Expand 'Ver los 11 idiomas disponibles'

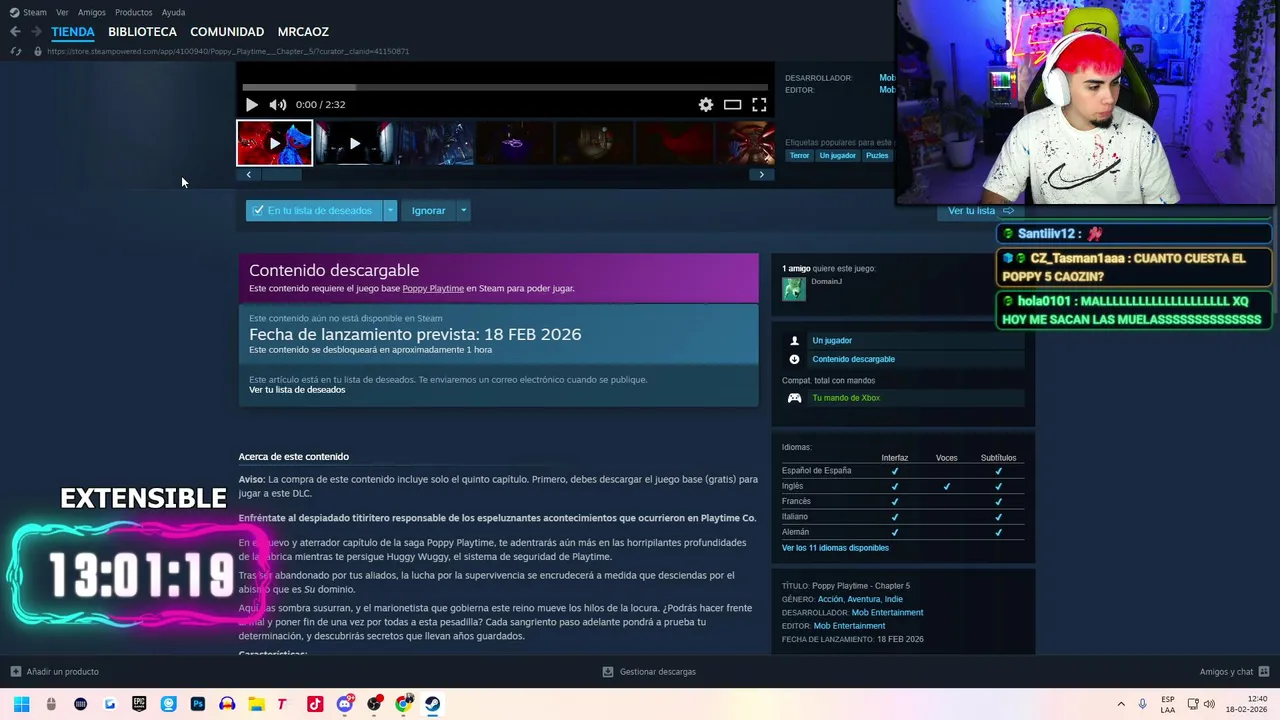pos(835,548)
